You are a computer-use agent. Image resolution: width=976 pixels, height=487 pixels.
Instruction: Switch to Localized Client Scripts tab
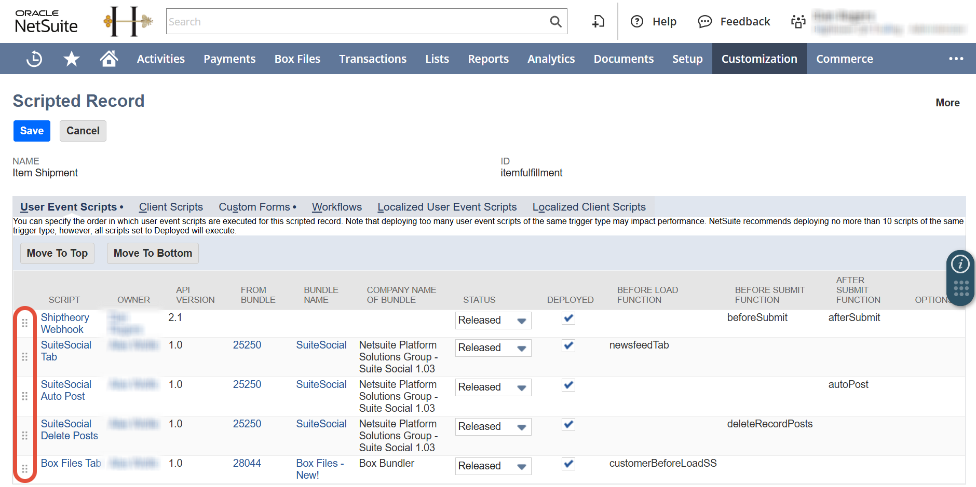point(589,207)
